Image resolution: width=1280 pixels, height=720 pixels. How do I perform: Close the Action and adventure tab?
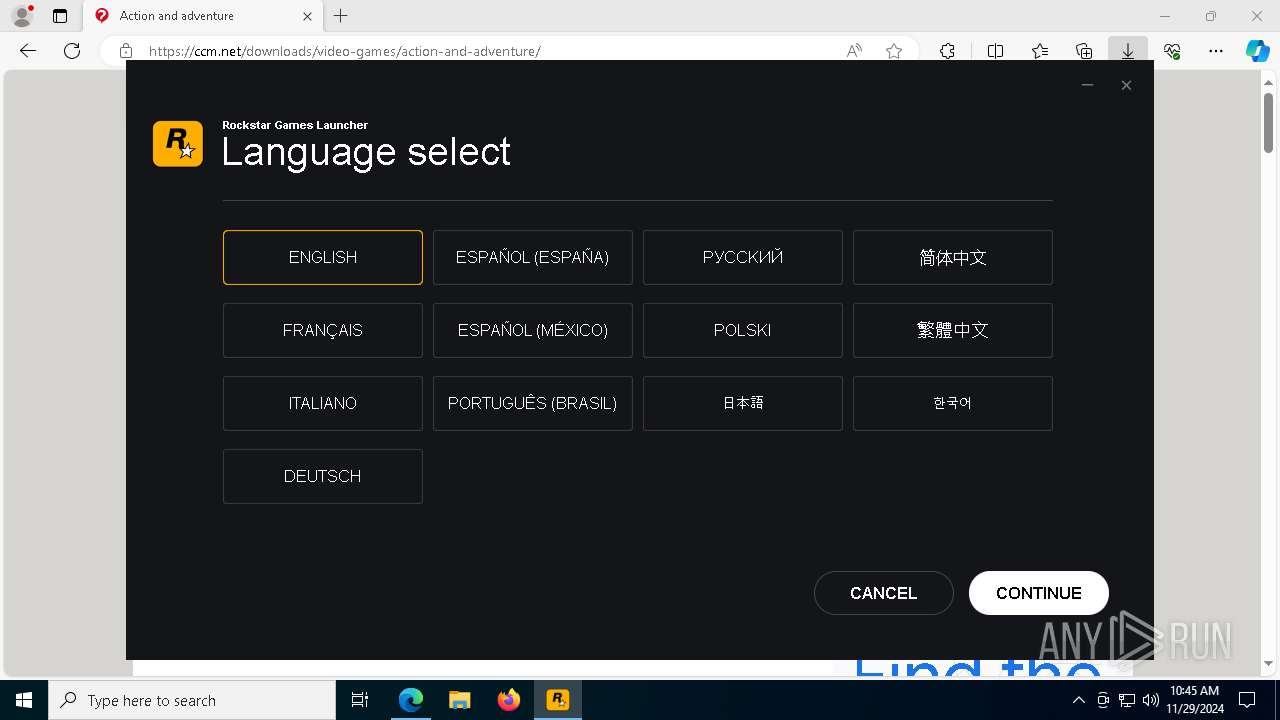point(307,16)
